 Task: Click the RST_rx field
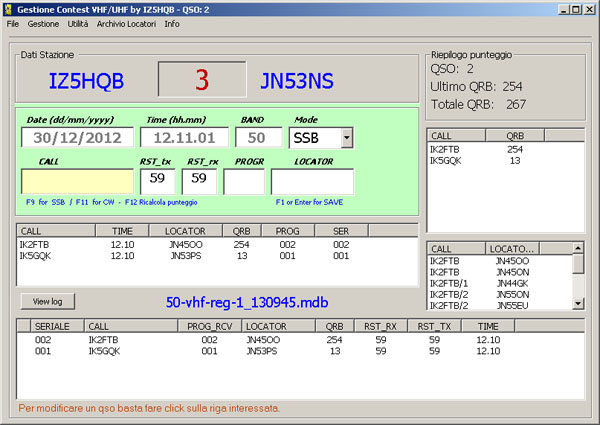pyautogui.click(x=199, y=180)
